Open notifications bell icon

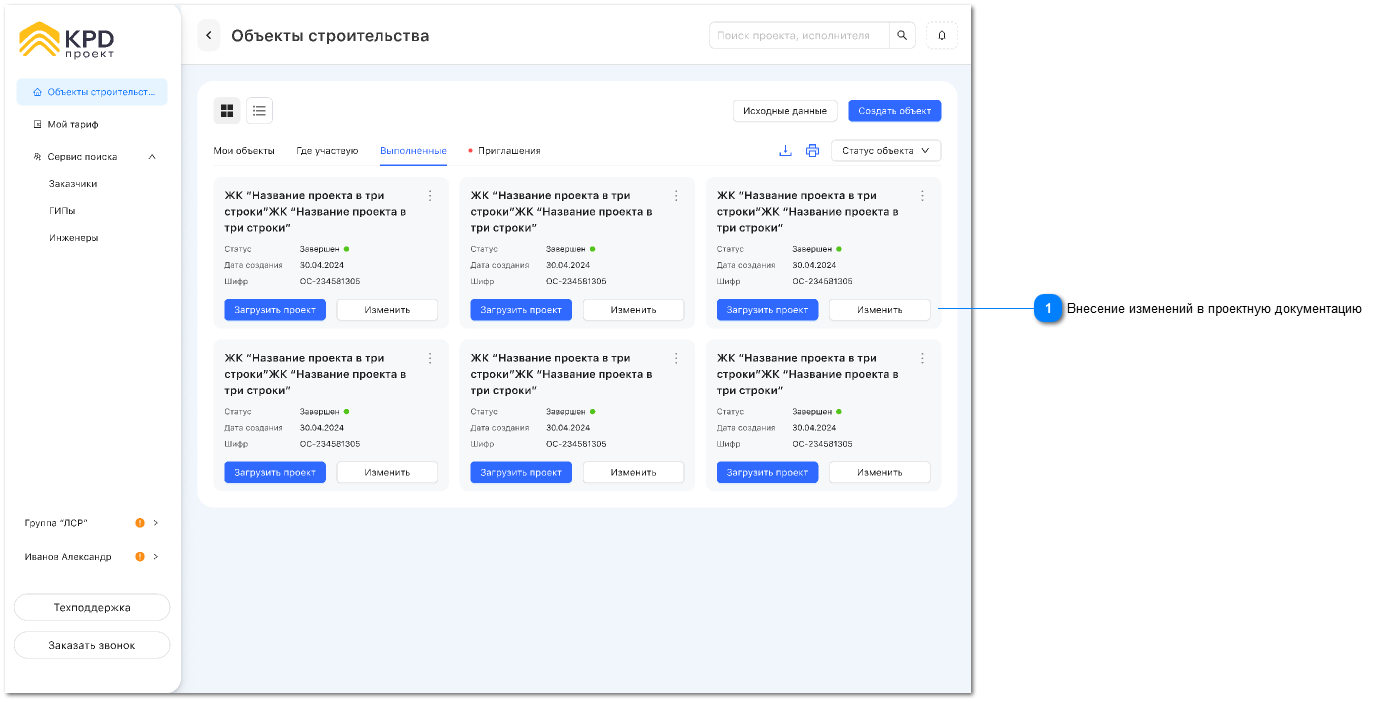click(942, 35)
